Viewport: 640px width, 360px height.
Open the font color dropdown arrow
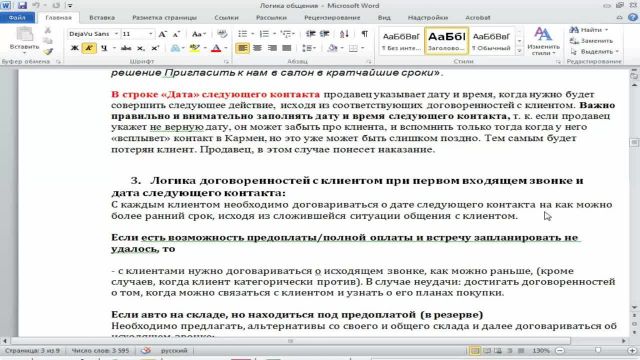tap(226, 48)
